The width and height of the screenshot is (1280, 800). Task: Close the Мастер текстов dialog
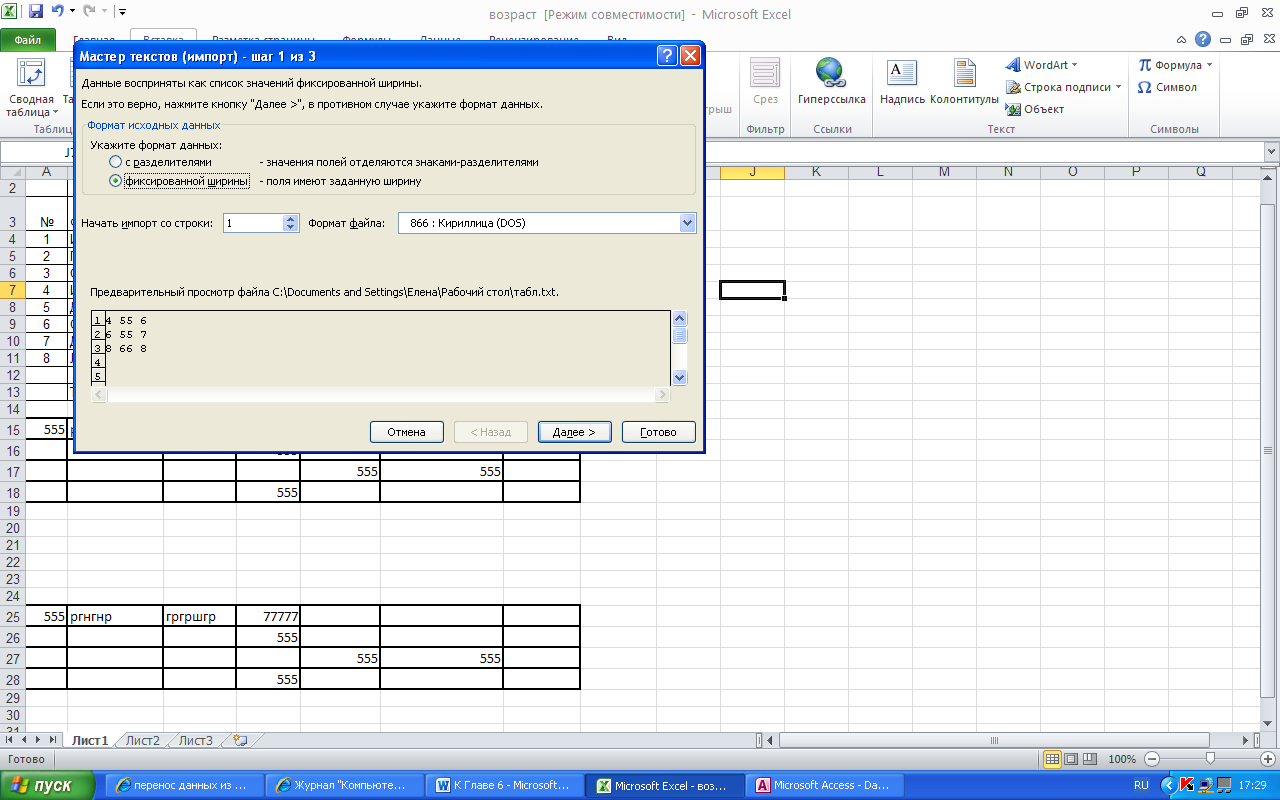pos(690,56)
